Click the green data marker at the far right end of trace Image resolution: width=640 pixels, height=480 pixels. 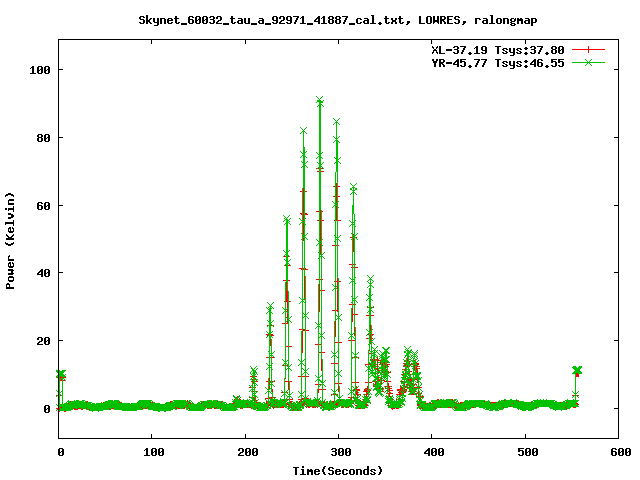(x=577, y=370)
